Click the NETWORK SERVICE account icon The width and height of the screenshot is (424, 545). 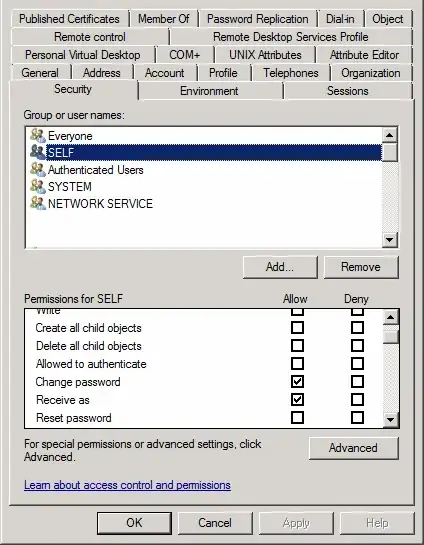(38, 204)
